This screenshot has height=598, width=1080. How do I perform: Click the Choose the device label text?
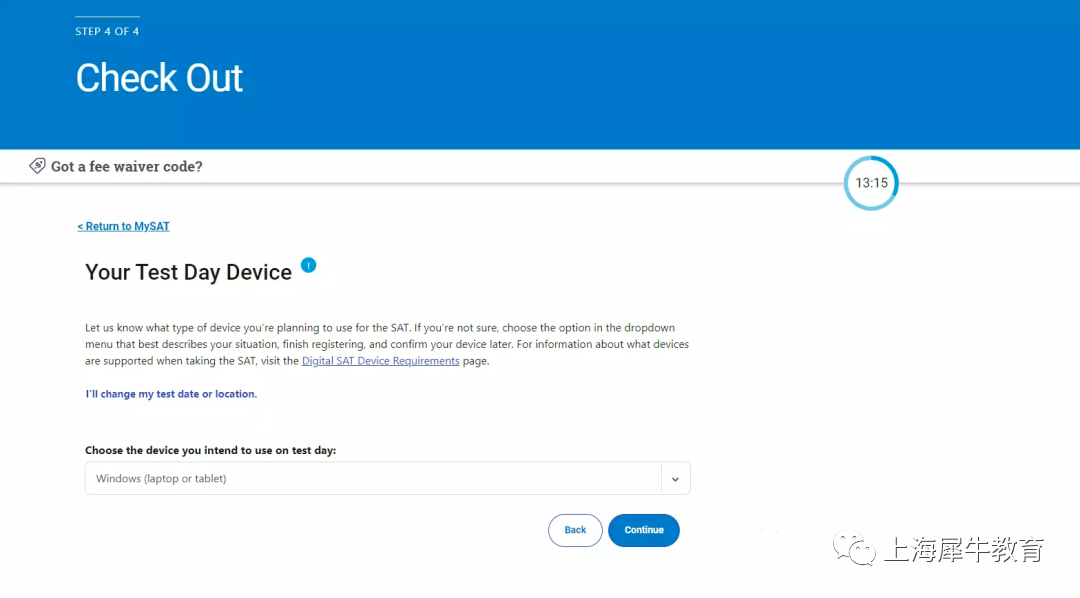(x=211, y=450)
